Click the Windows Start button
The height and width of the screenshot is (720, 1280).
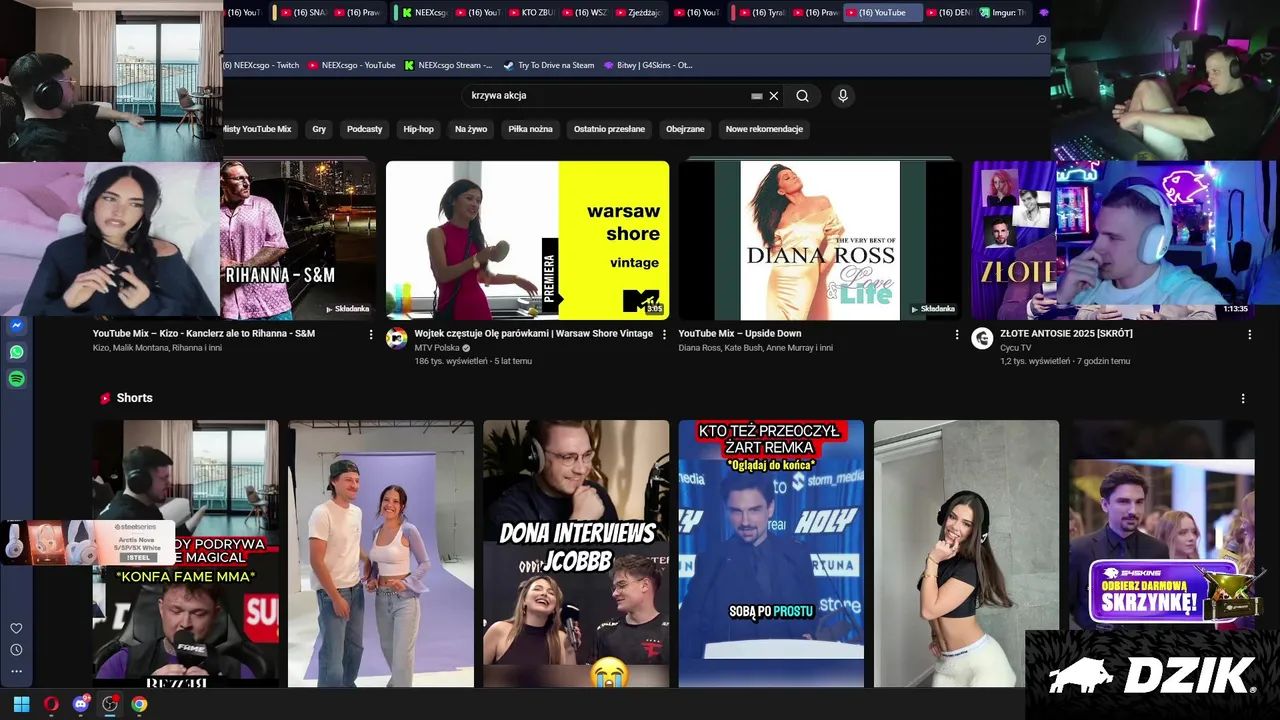tap(21, 704)
